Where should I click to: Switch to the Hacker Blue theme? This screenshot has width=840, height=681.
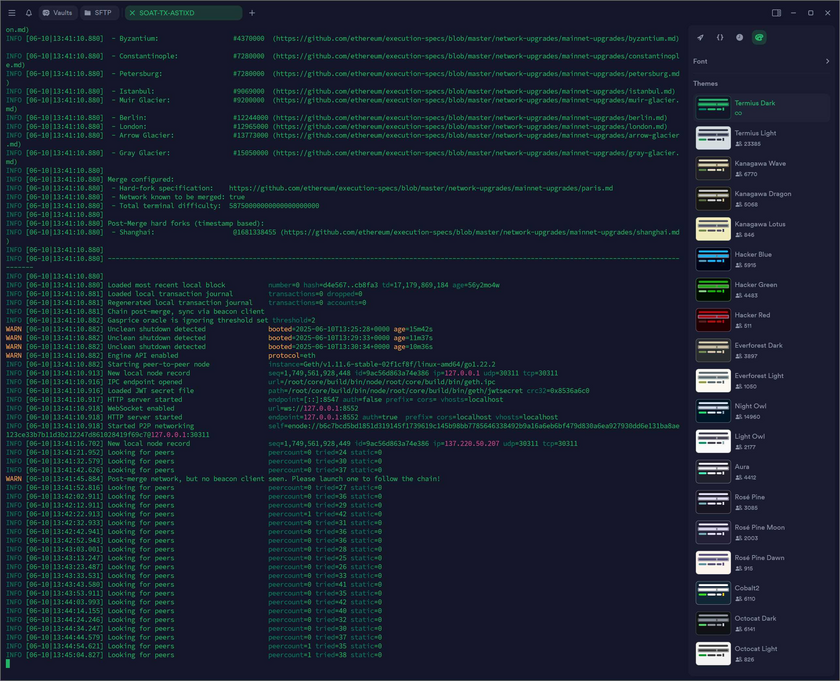(x=761, y=259)
